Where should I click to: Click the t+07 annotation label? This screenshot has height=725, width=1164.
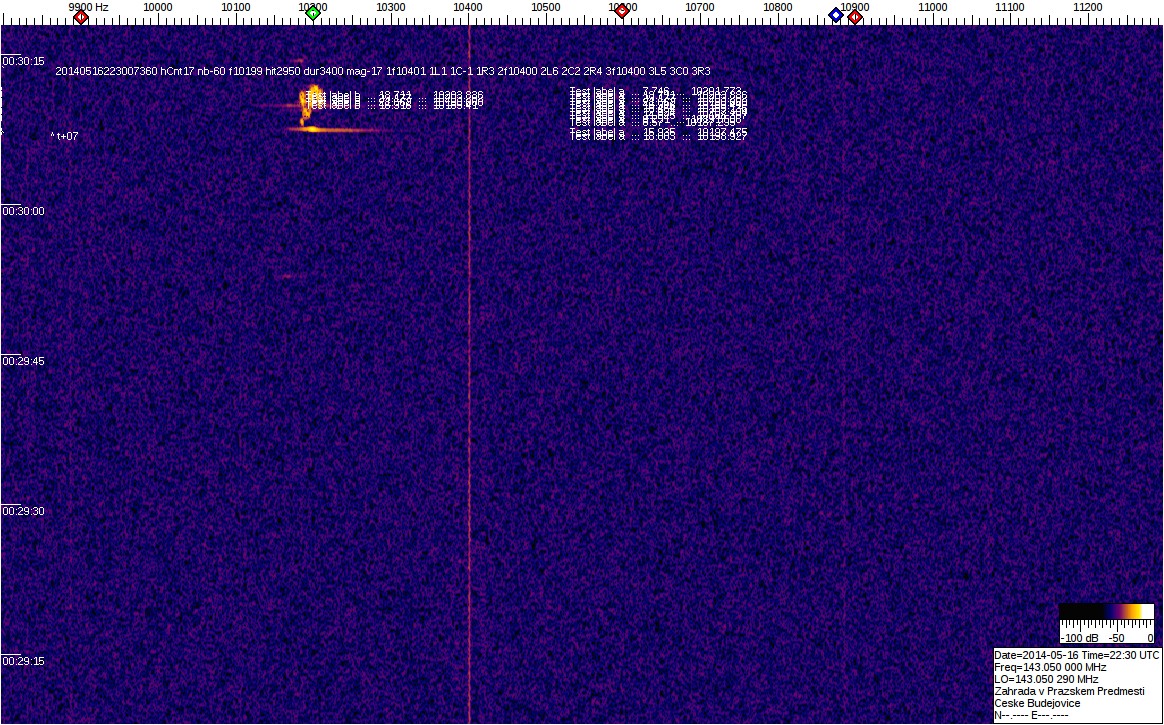point(66,136)
